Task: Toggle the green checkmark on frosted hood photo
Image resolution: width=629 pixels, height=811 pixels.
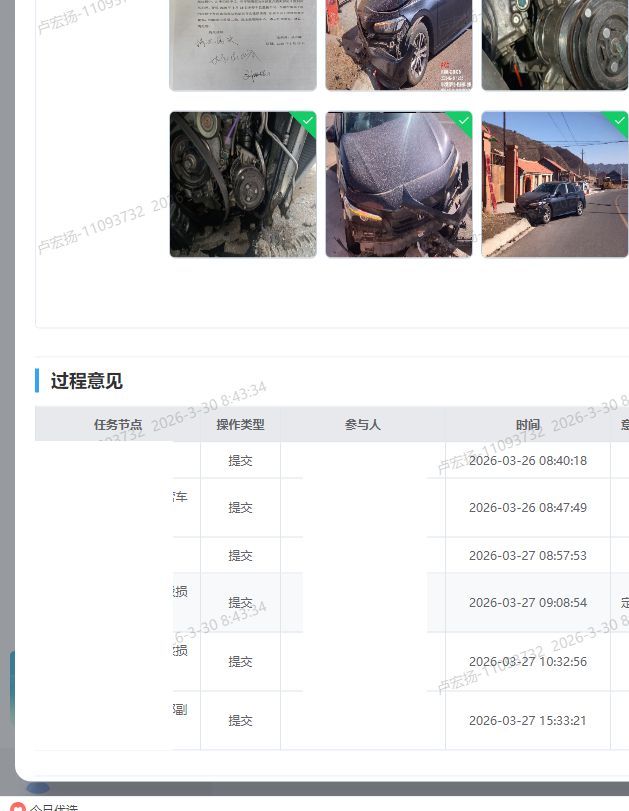Action: click(462, 121)
